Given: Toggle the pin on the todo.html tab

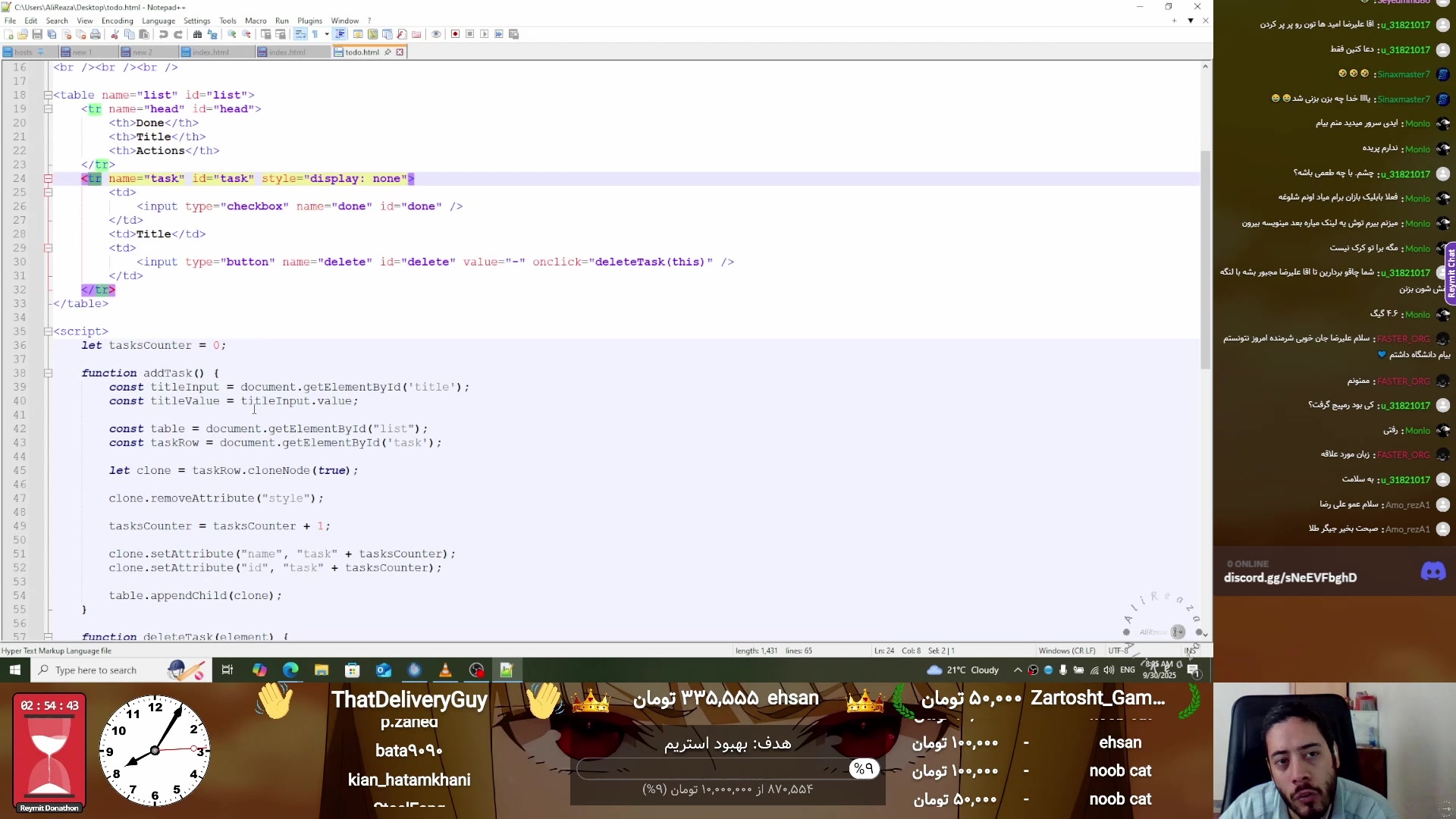Looking at the screenshot, I should 388,52.
